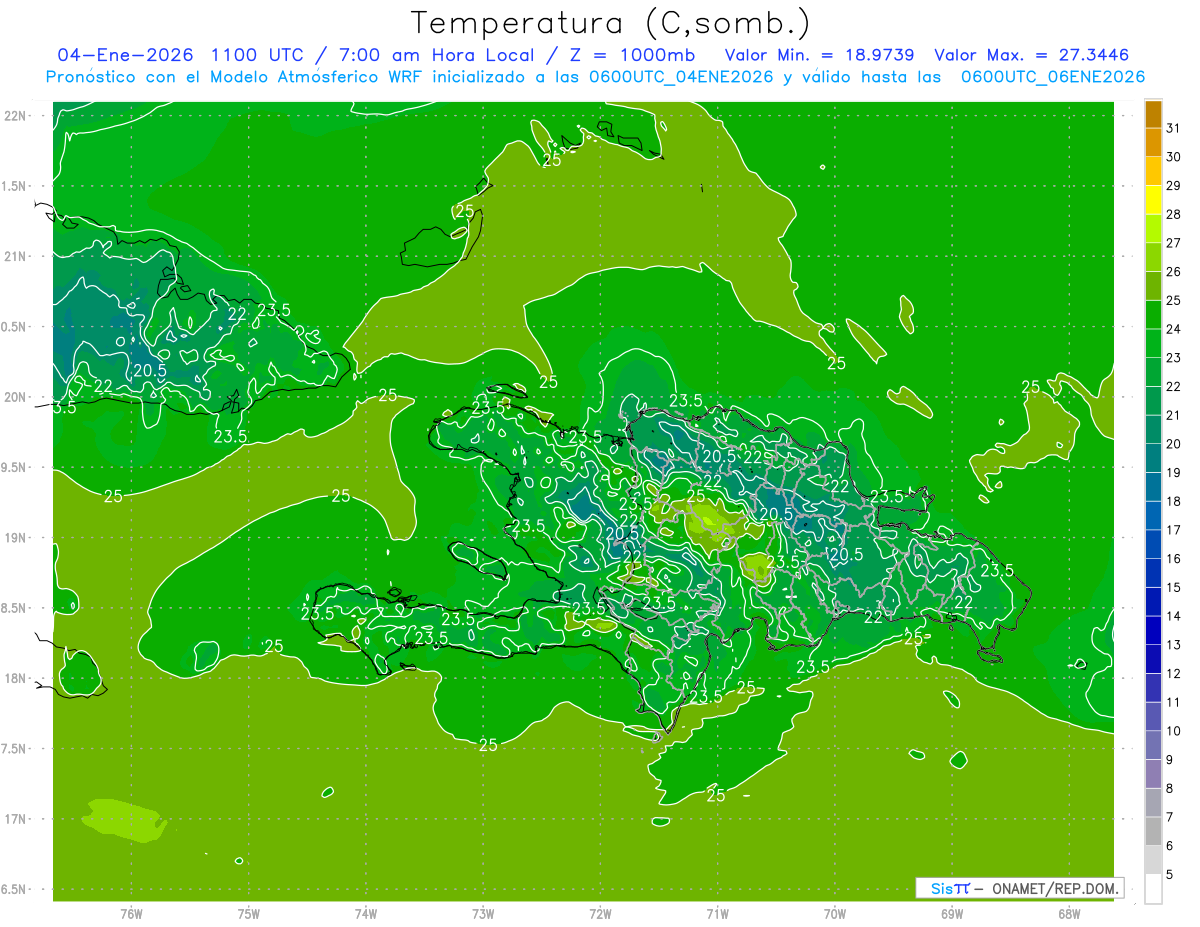Click the '68W' longitude axis label

pyautogui.click(x=1069, y=913)
